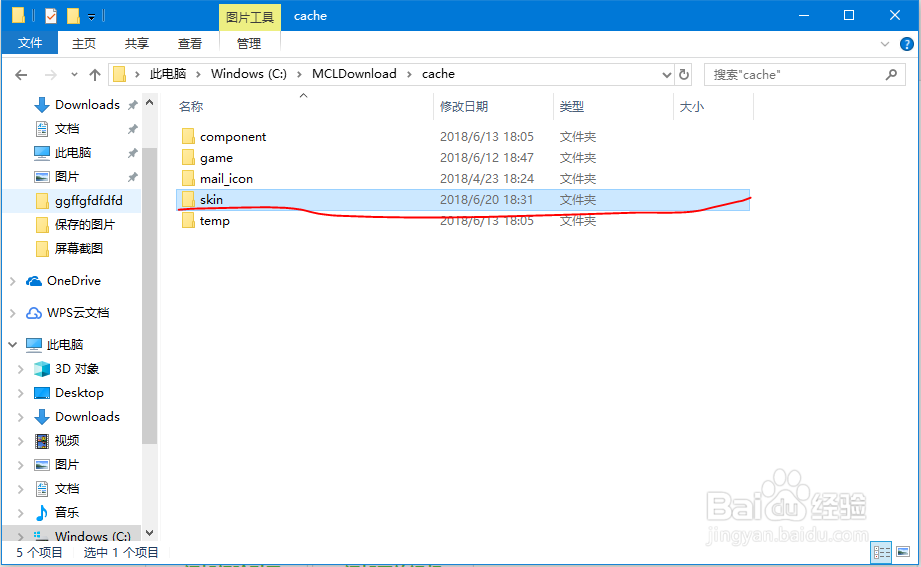Viewport: 921px width, 567px height.
Task: Open the address bar history dropdown
Action: click(667, 75)
